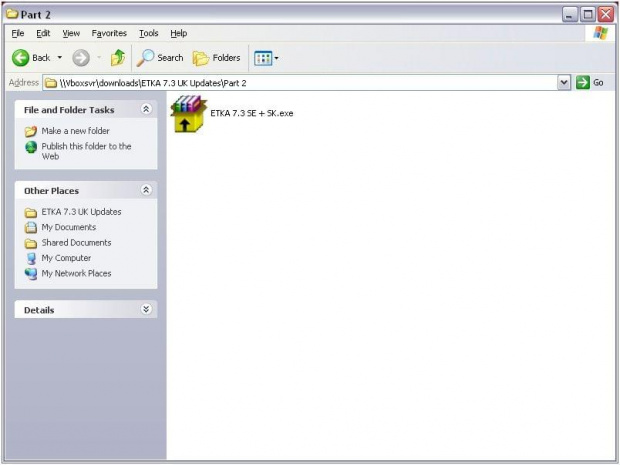
Task: Expand the Details panel
Action: pos(146,309)
